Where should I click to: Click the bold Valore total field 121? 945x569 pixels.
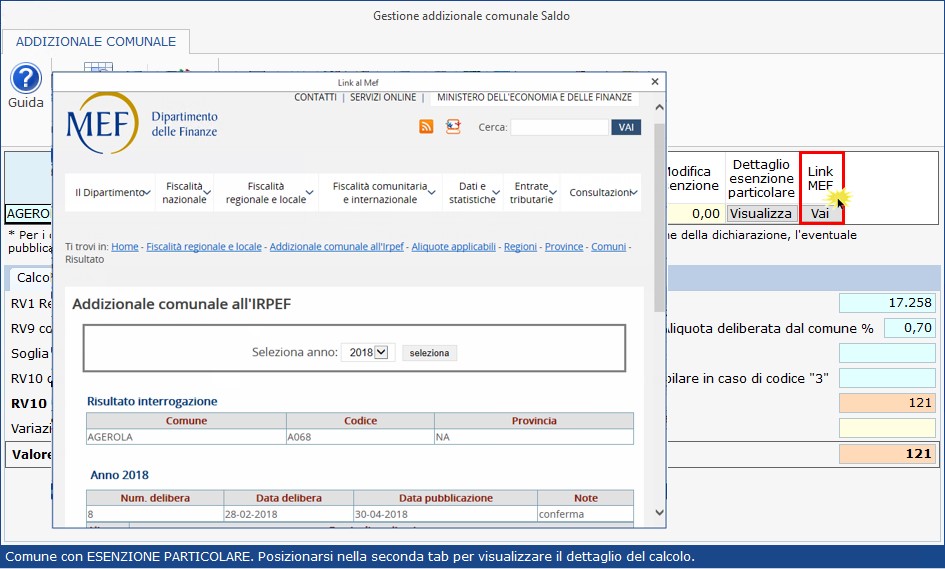(887, 454)
